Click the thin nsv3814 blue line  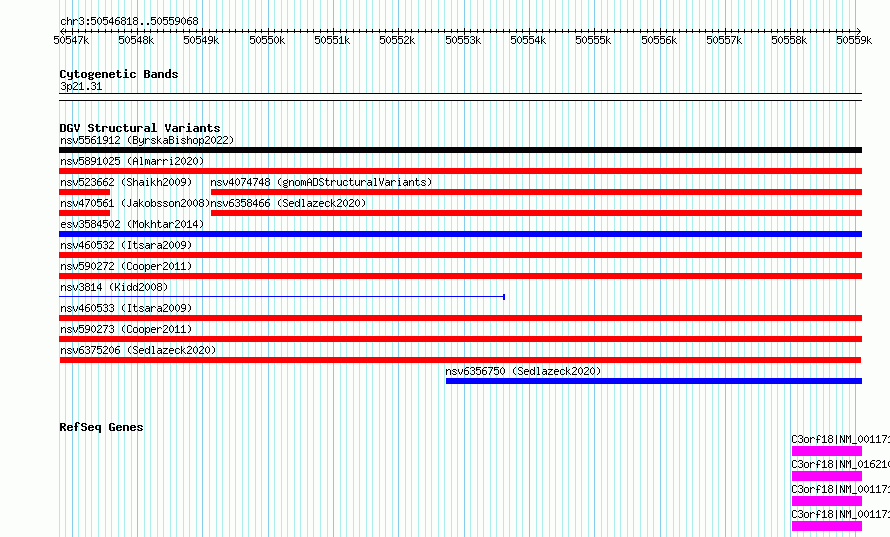coord(282,297)
